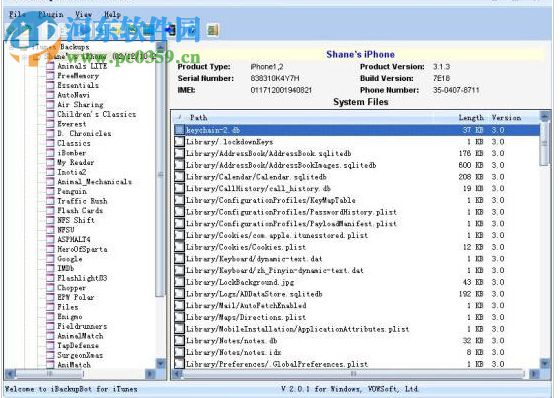Screen dimensions: 560x398
Task: Click file icon beside call_history.db
Action: pos(179,189)
